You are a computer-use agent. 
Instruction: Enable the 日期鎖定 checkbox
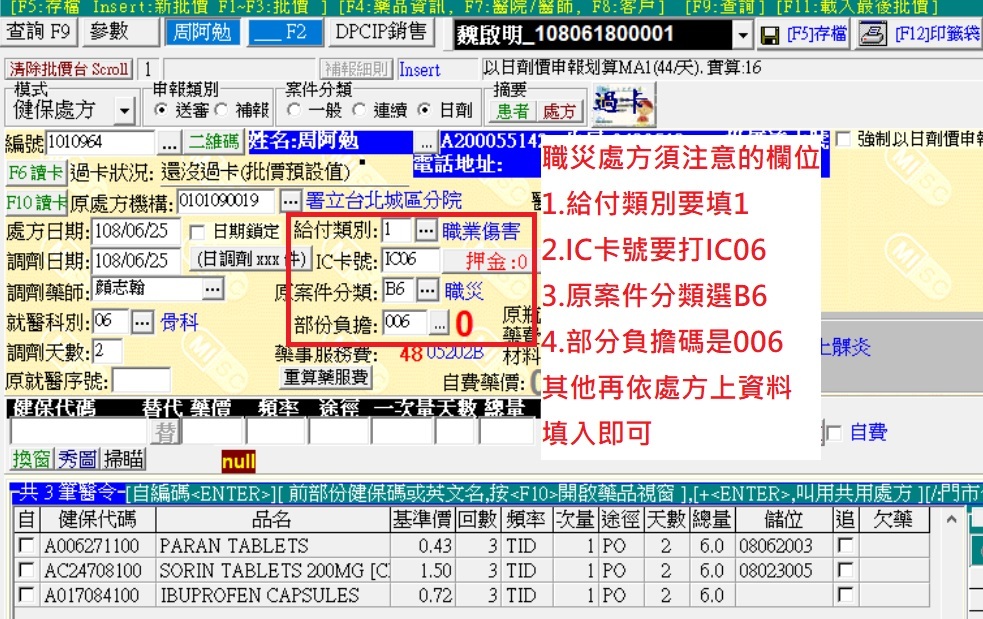click(x=197, y=232)
